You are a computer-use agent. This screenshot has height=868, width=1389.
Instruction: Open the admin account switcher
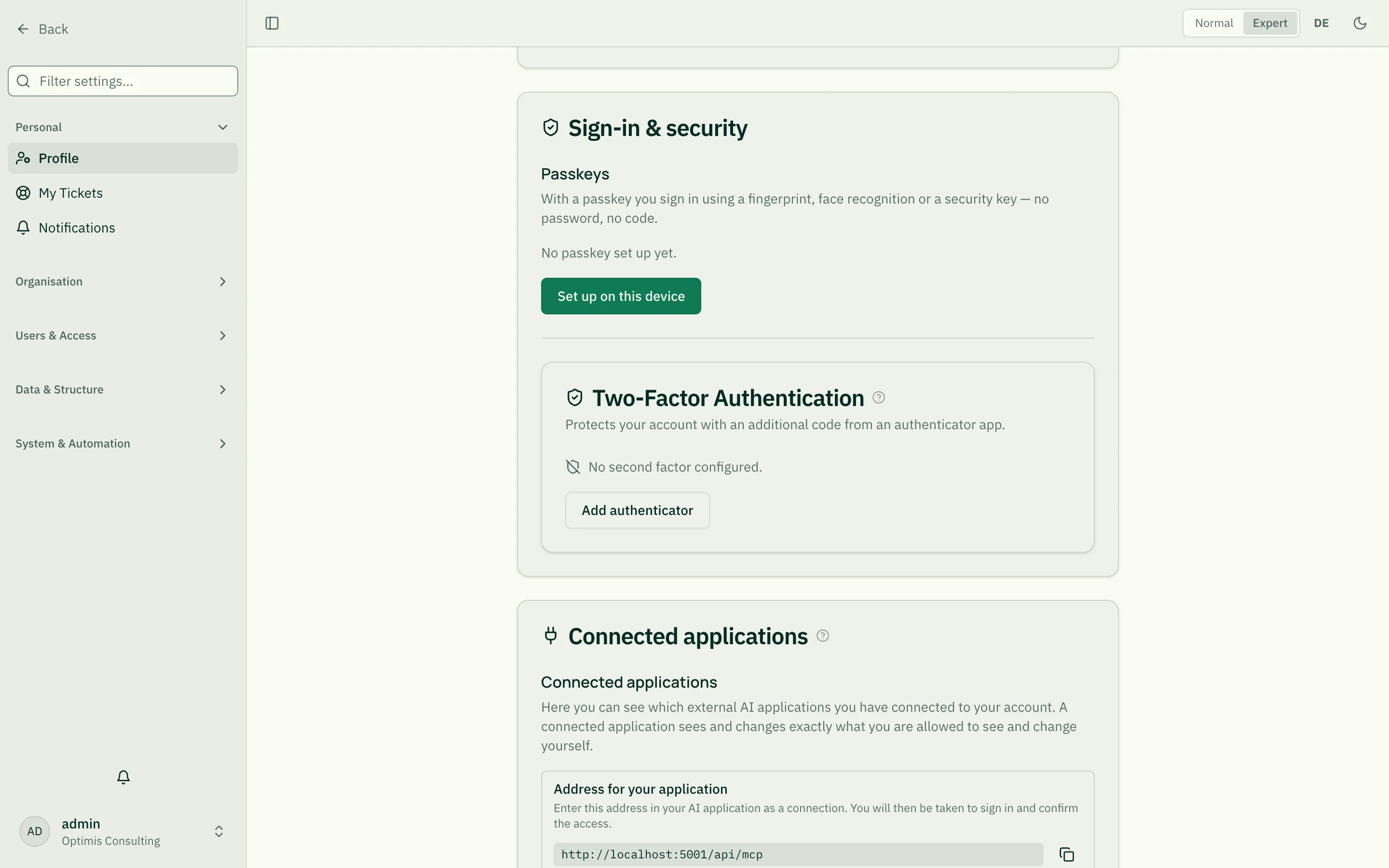click(122, 831)
